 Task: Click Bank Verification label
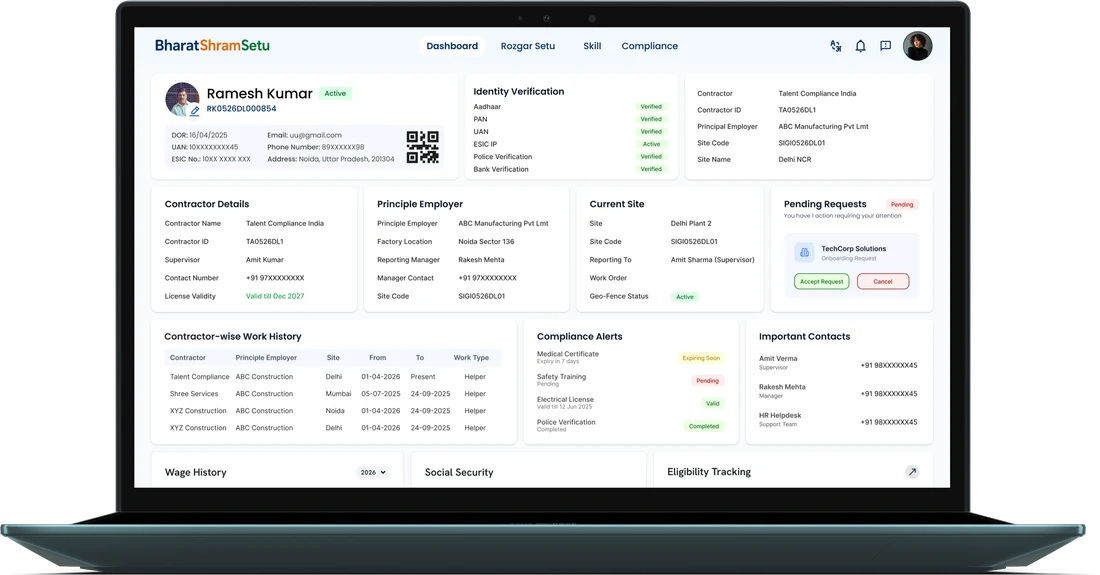click(x=501, y=169)
